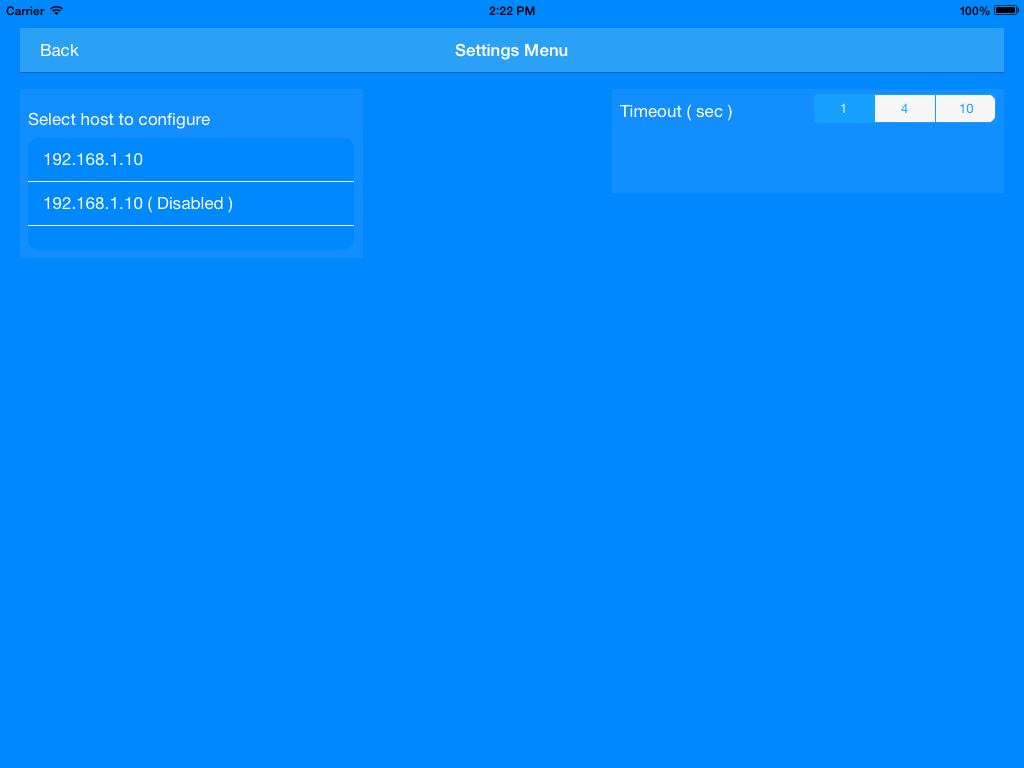The image size is (1024, 768).
Task: Click the Wi-Fi signal icon
Action: click(x=56, y=11)
